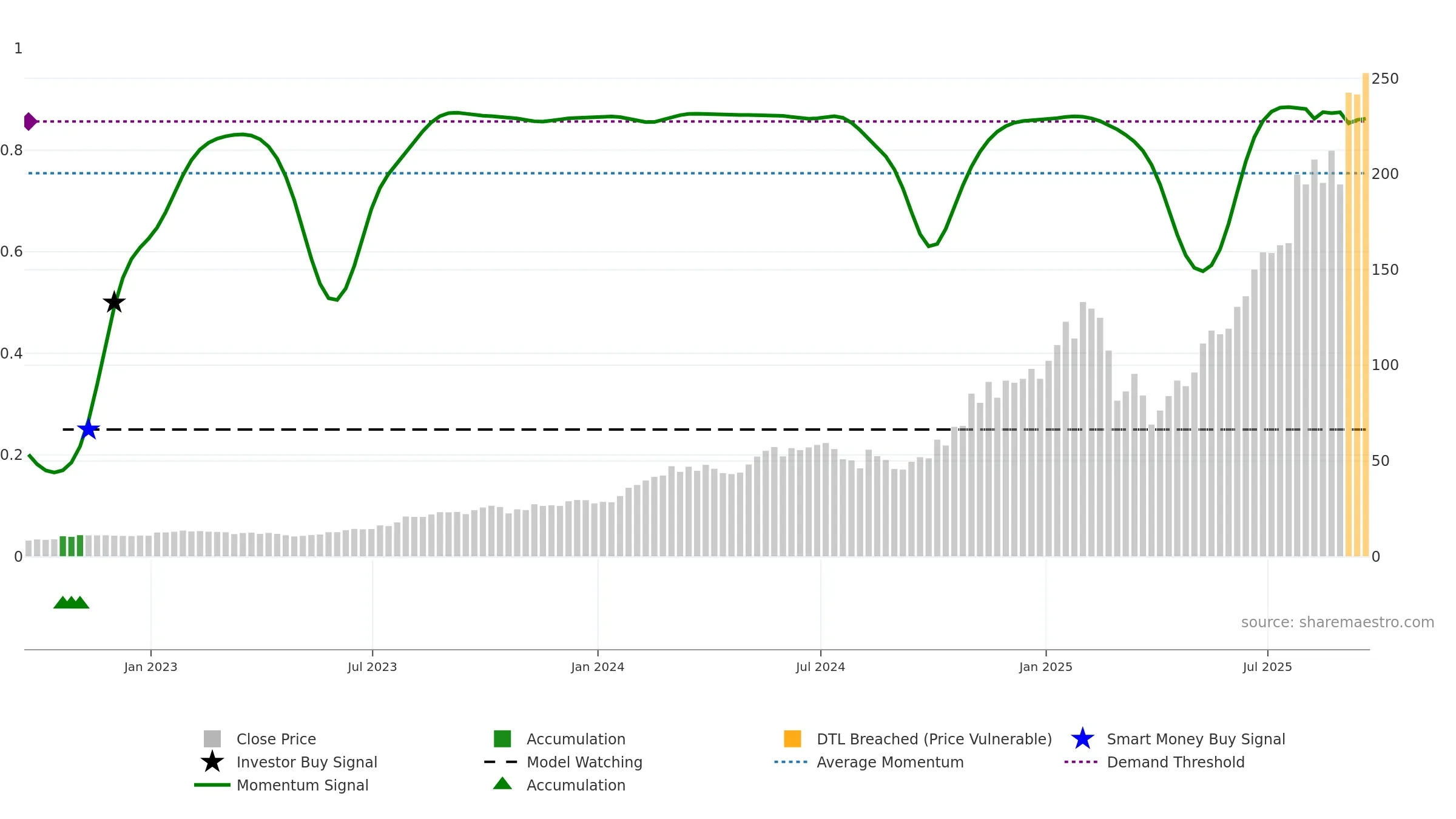Toggle Accumulation label beside green square
The image size is (1456, 819).
[576, 739]
